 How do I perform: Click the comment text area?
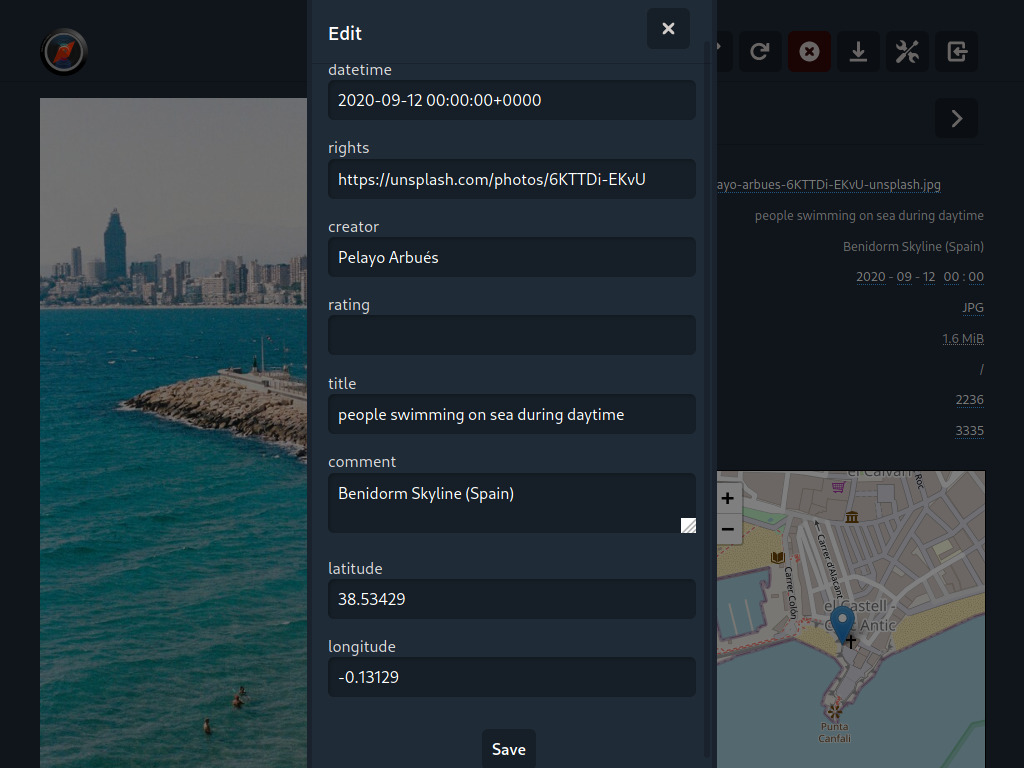tap(512, 503)
